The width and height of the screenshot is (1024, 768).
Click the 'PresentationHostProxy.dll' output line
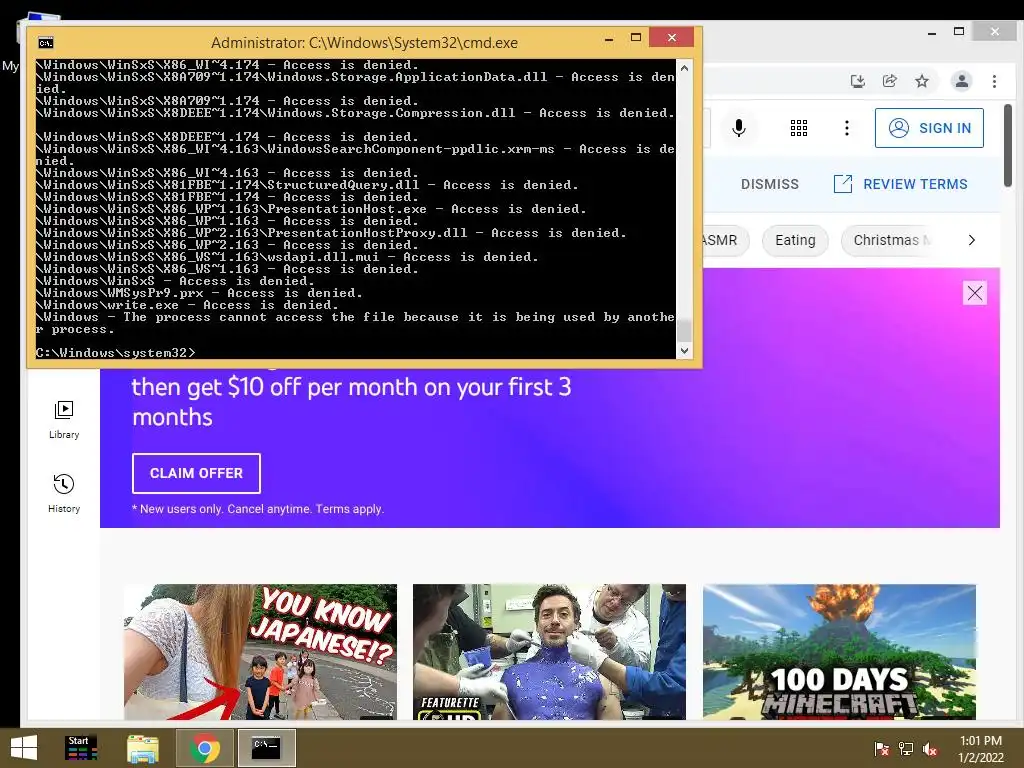(x=331, y=233)
